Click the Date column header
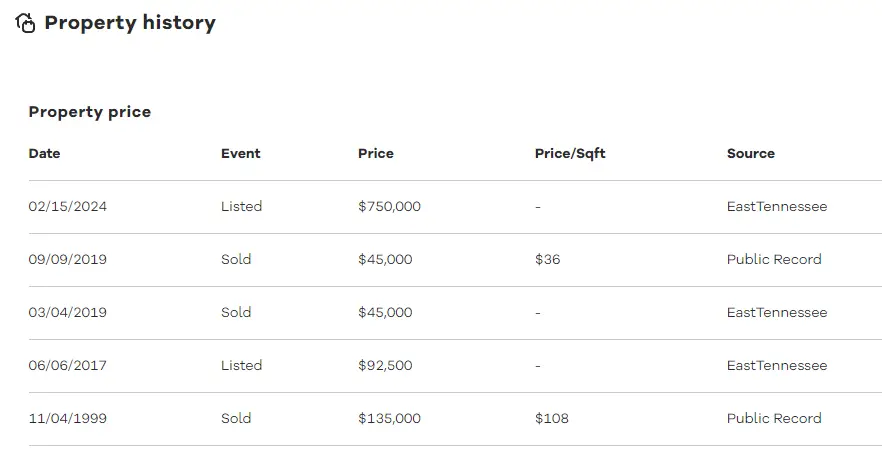 point(44,154)
